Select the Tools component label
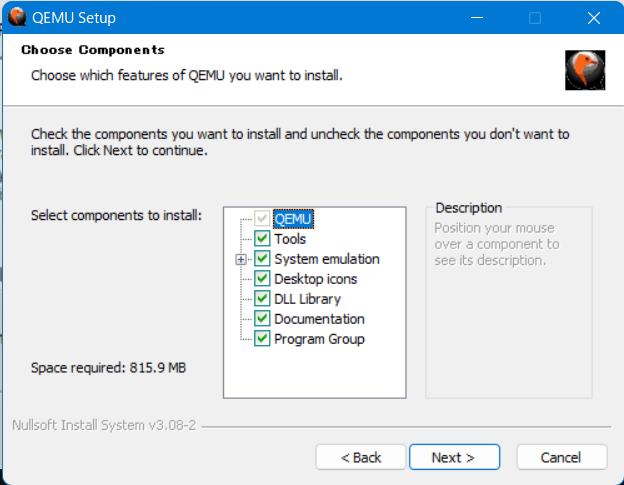 290,239
